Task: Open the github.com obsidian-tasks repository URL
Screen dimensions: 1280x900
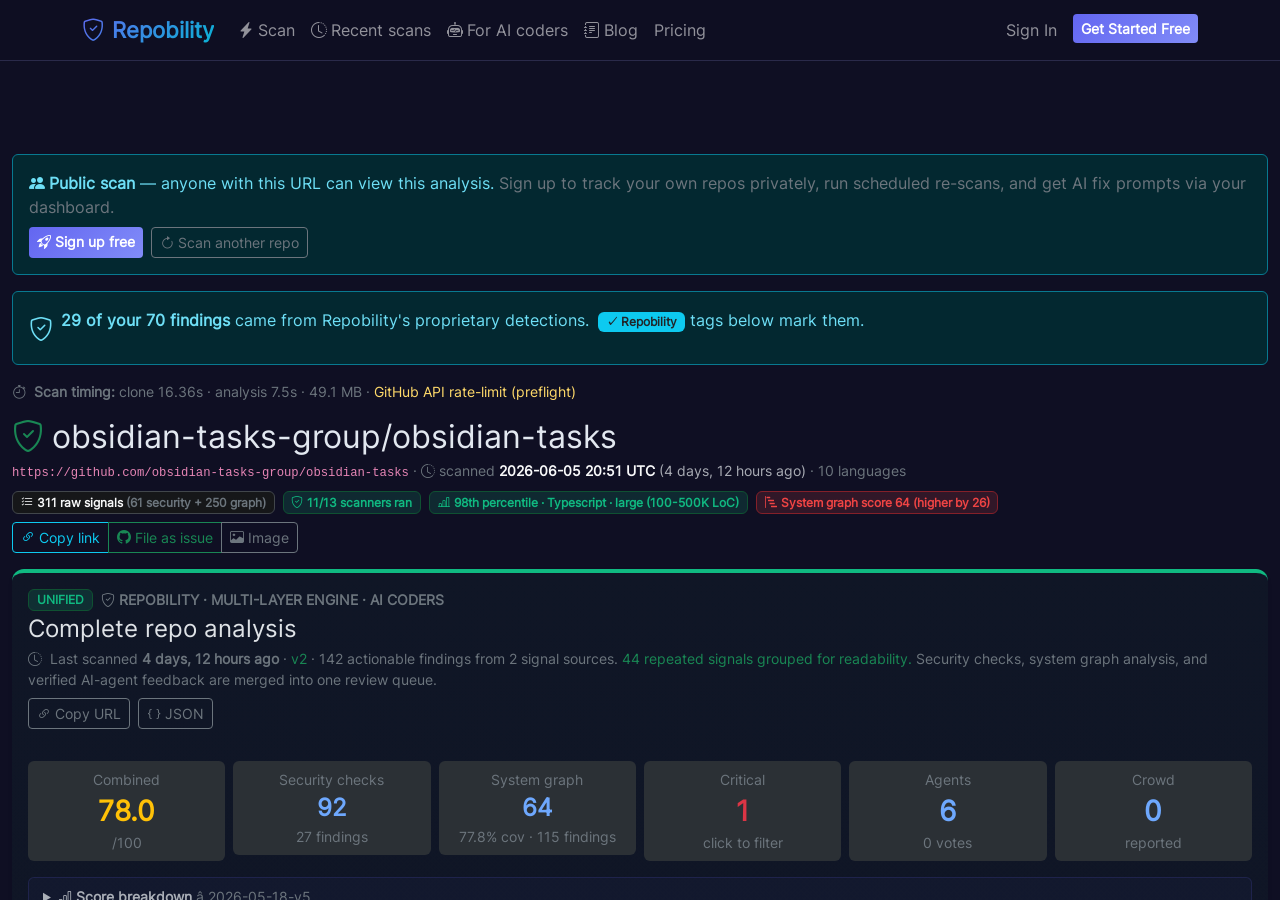Action: [x=210, y=472]
